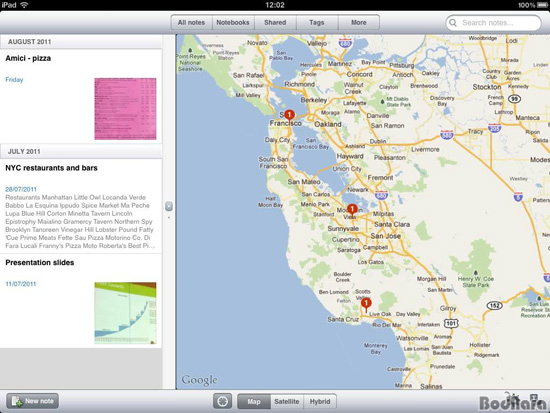Viewport: 550px width, 413px height.
Task: Click the Stockton label on map
Action: click(487, 87)
